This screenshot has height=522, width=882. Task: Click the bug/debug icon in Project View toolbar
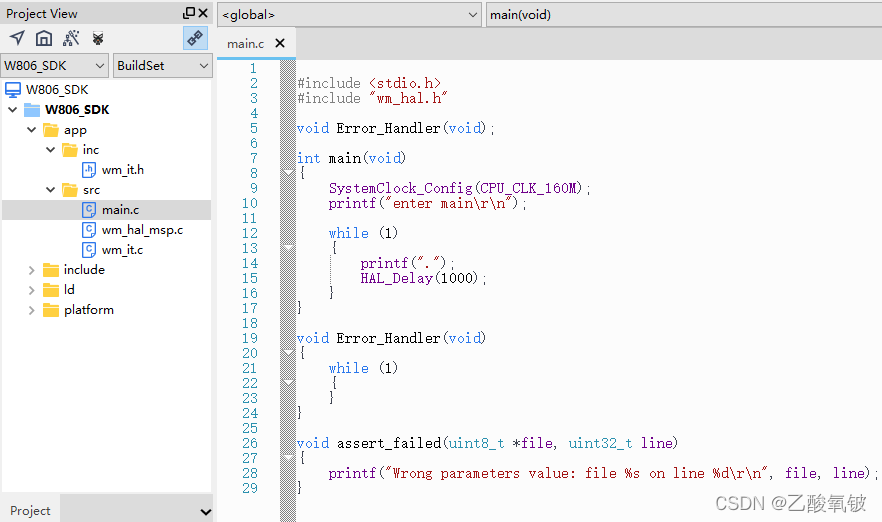98,38
